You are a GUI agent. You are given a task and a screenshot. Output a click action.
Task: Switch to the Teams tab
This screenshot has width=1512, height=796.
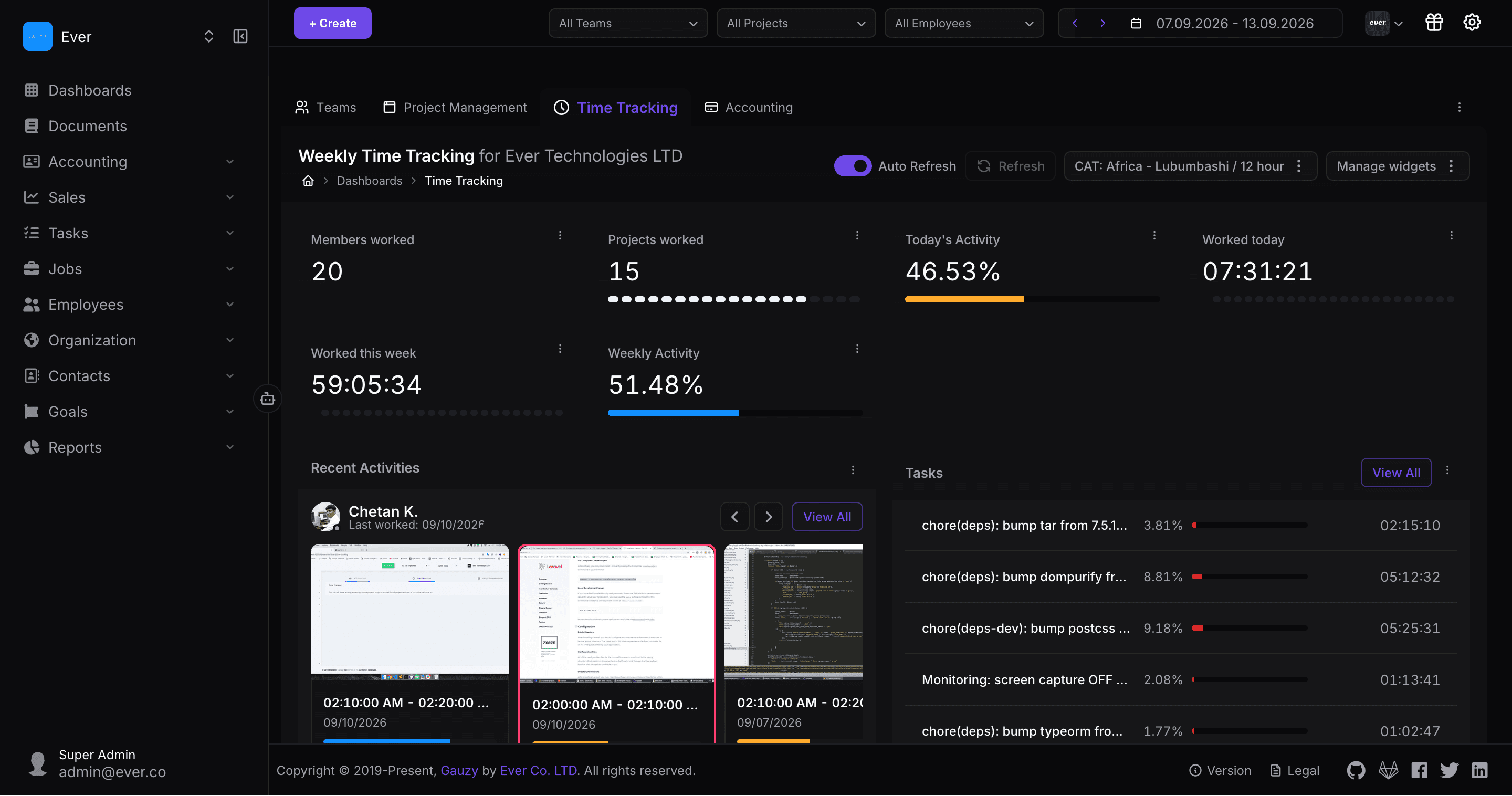pos(325,108)
